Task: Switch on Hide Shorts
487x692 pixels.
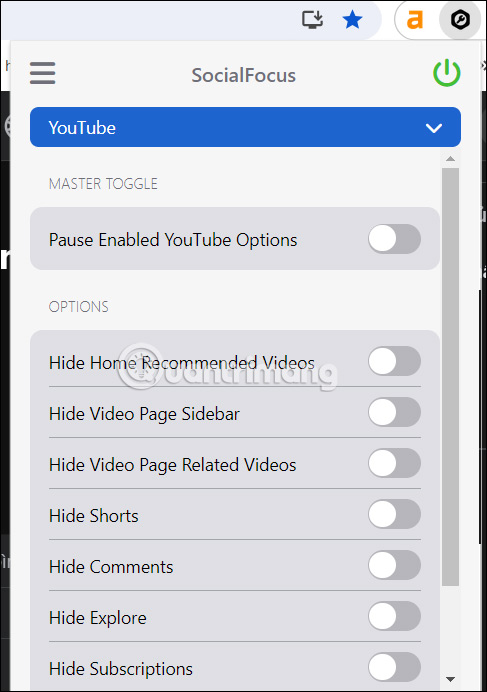Action: [394, 514]
